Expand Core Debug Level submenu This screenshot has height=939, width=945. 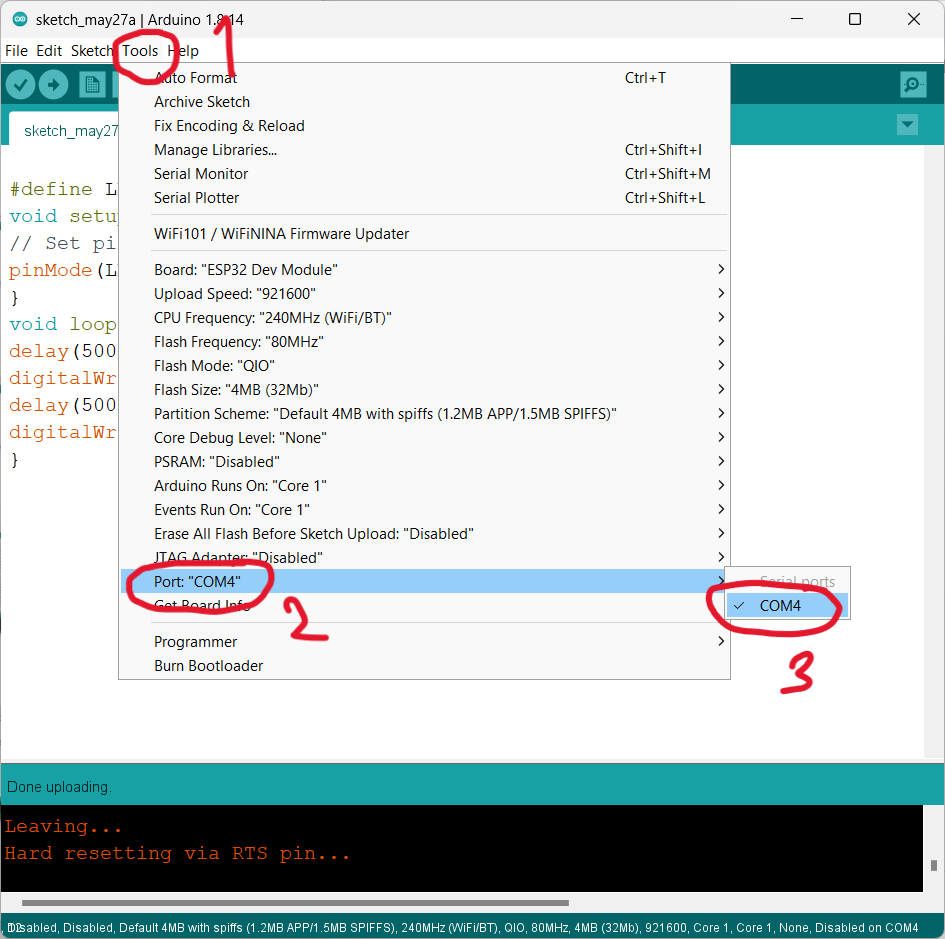click(424, 438)
